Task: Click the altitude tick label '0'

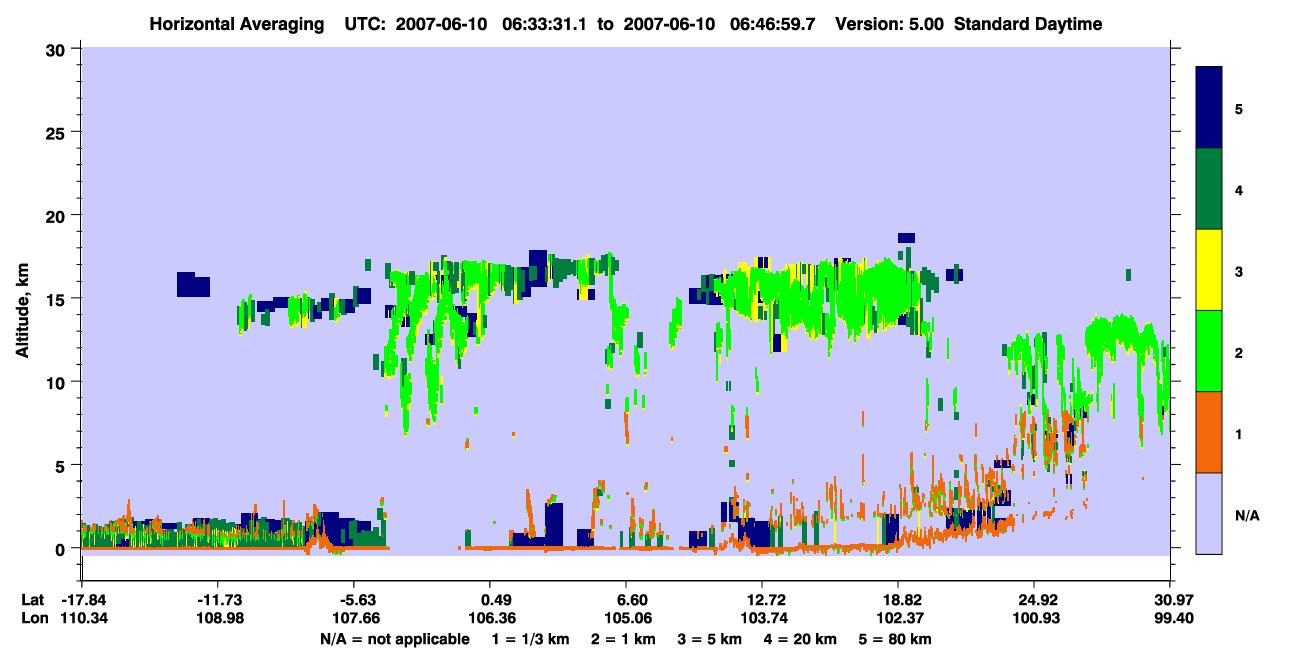Action: click(x=62, y=549)
